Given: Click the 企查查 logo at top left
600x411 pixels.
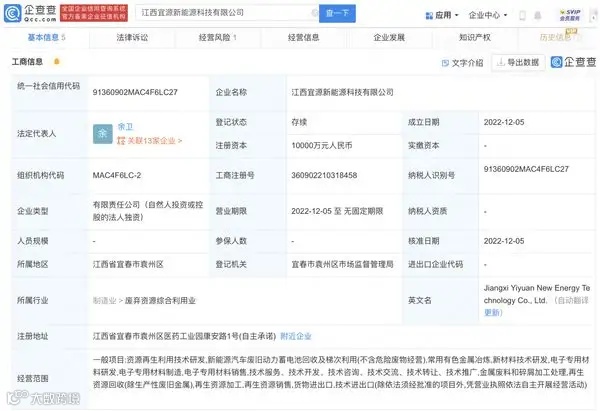Looking at the screenshot, I should pos(30,13).
